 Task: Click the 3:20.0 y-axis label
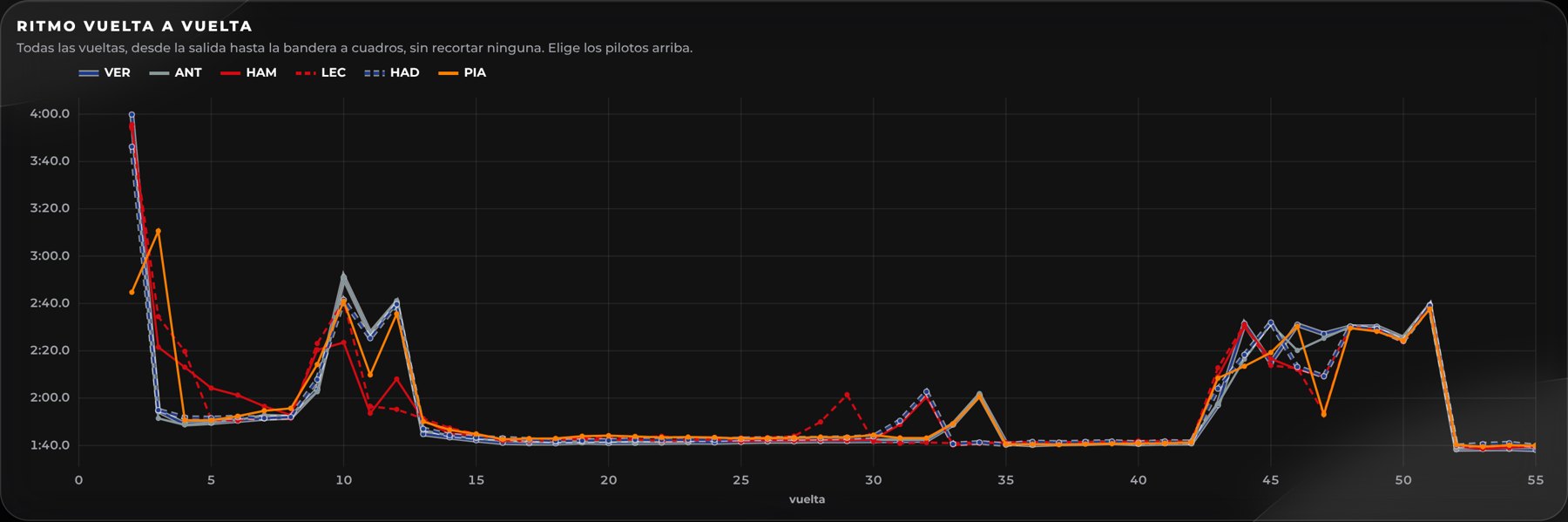click(x=50, y=208)
